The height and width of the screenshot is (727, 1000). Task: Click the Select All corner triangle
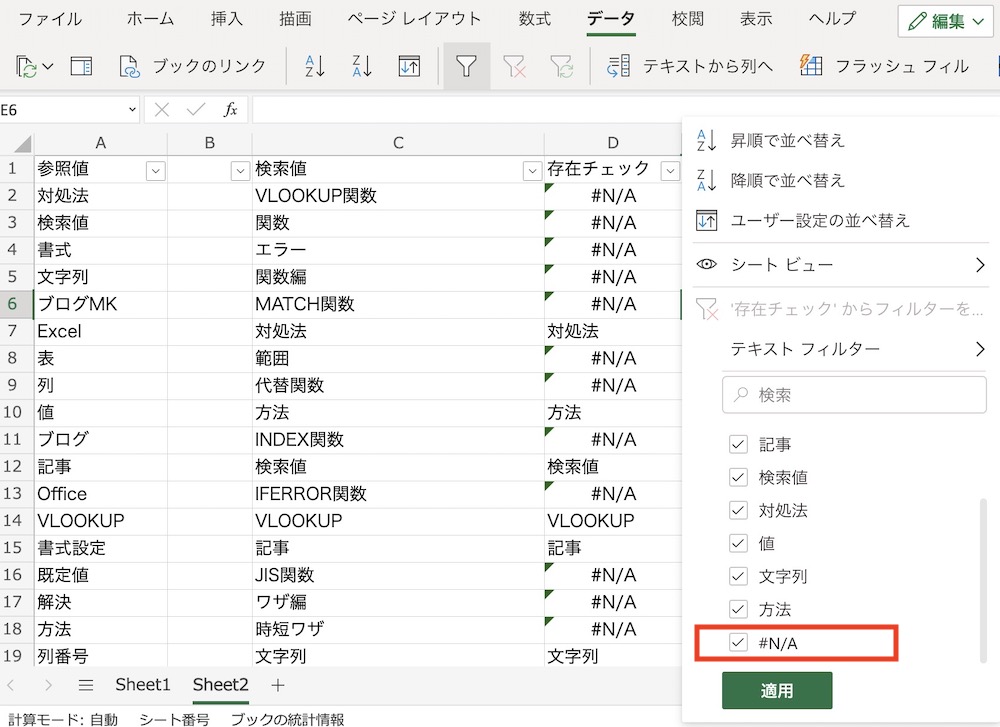click(x=22, y=143)
